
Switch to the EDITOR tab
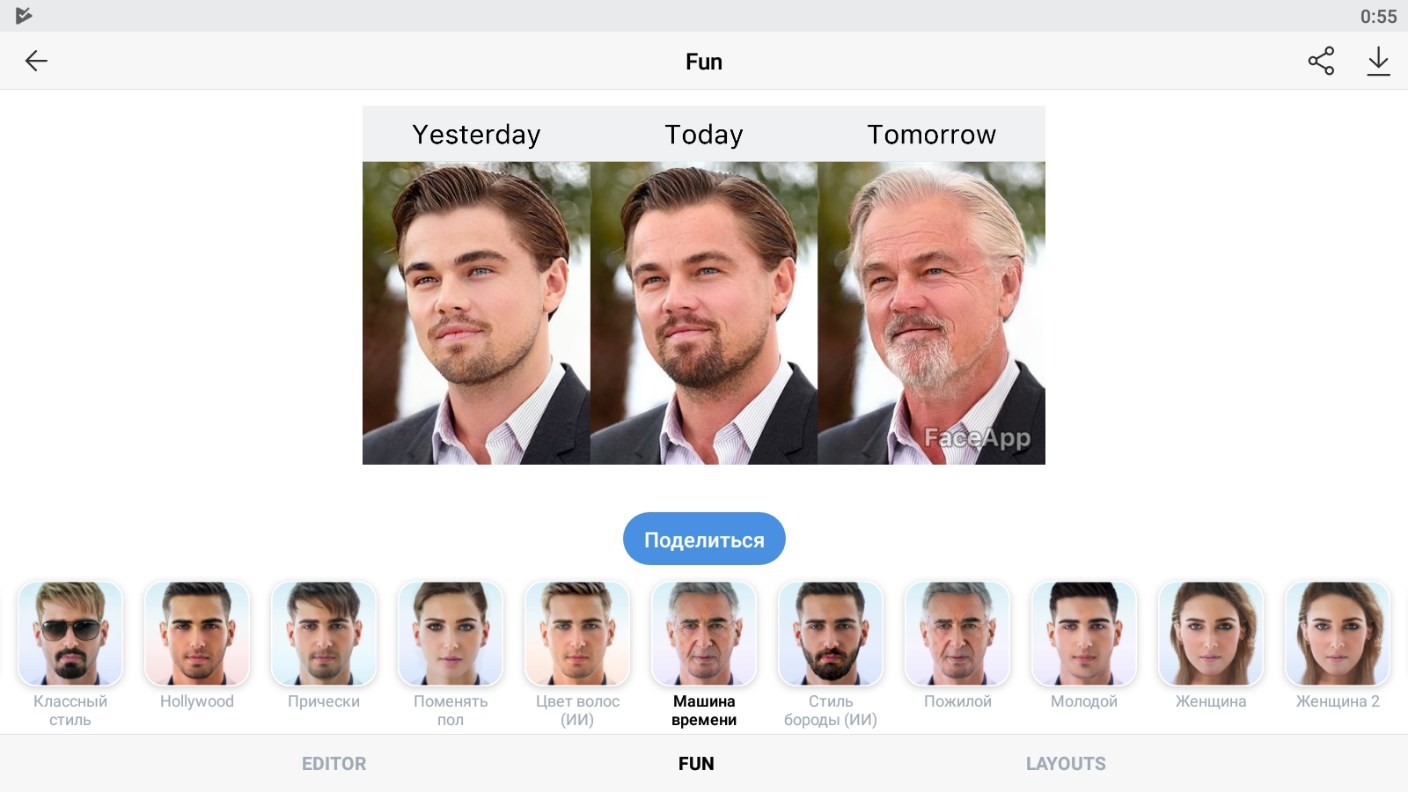[x=334, y=763]
